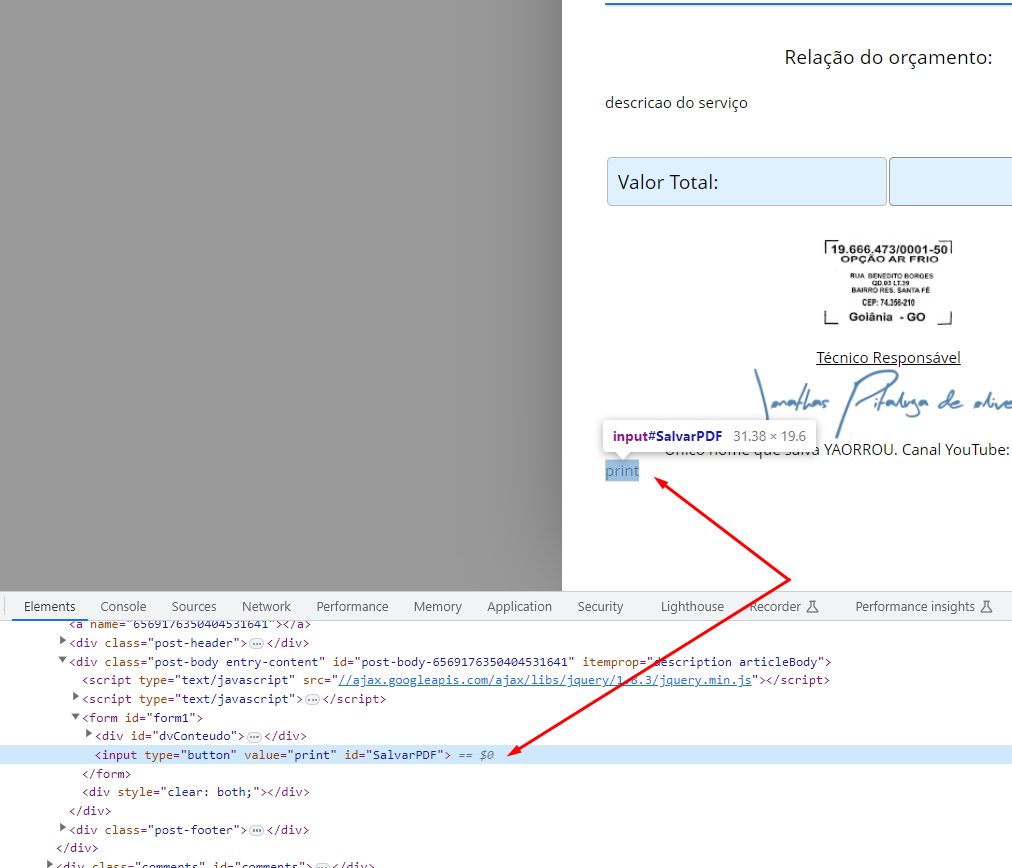
Task: Click the ellipsis in the post-header row
Action: click(x=256, y=643)
